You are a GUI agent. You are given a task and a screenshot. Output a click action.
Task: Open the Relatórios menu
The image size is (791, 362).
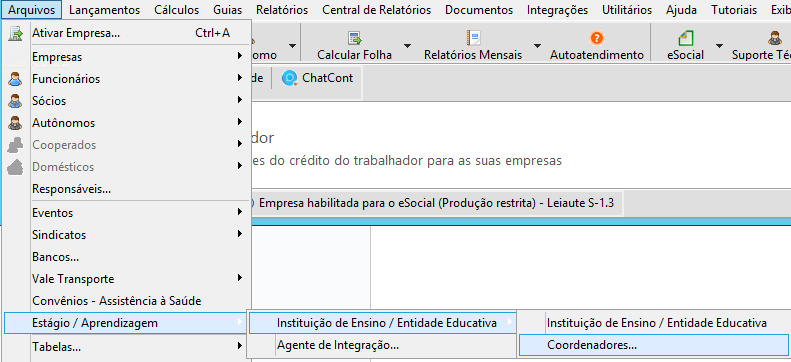click(282, 10)
